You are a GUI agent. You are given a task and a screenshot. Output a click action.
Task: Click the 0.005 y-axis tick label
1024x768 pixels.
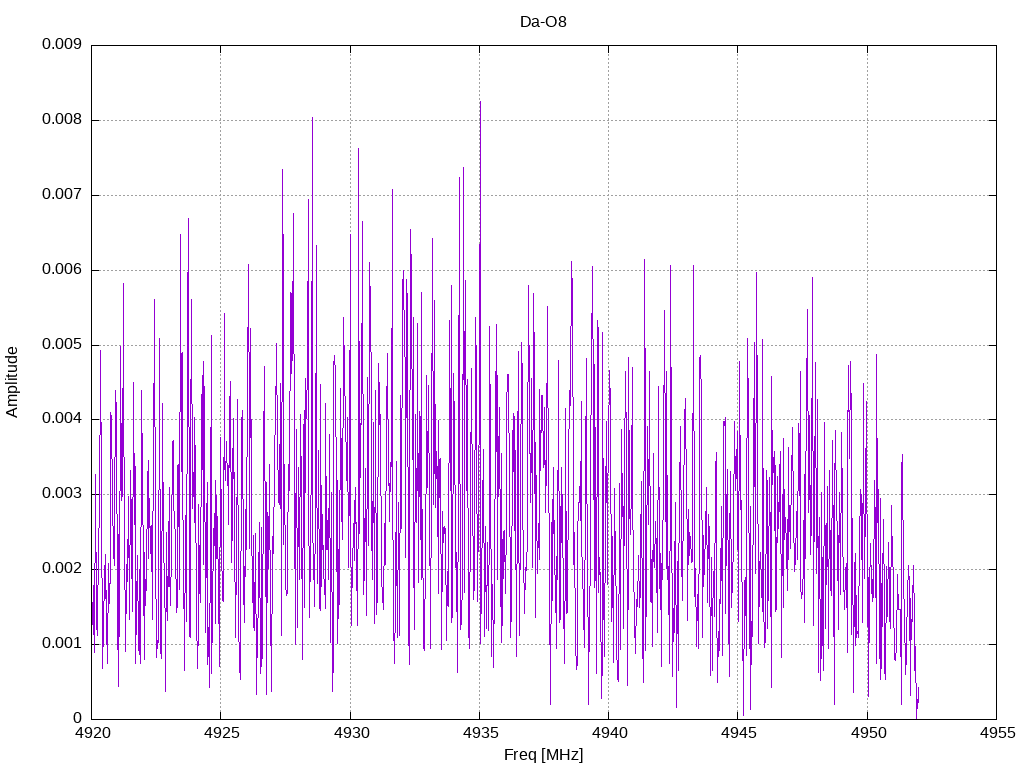[62, 344]
